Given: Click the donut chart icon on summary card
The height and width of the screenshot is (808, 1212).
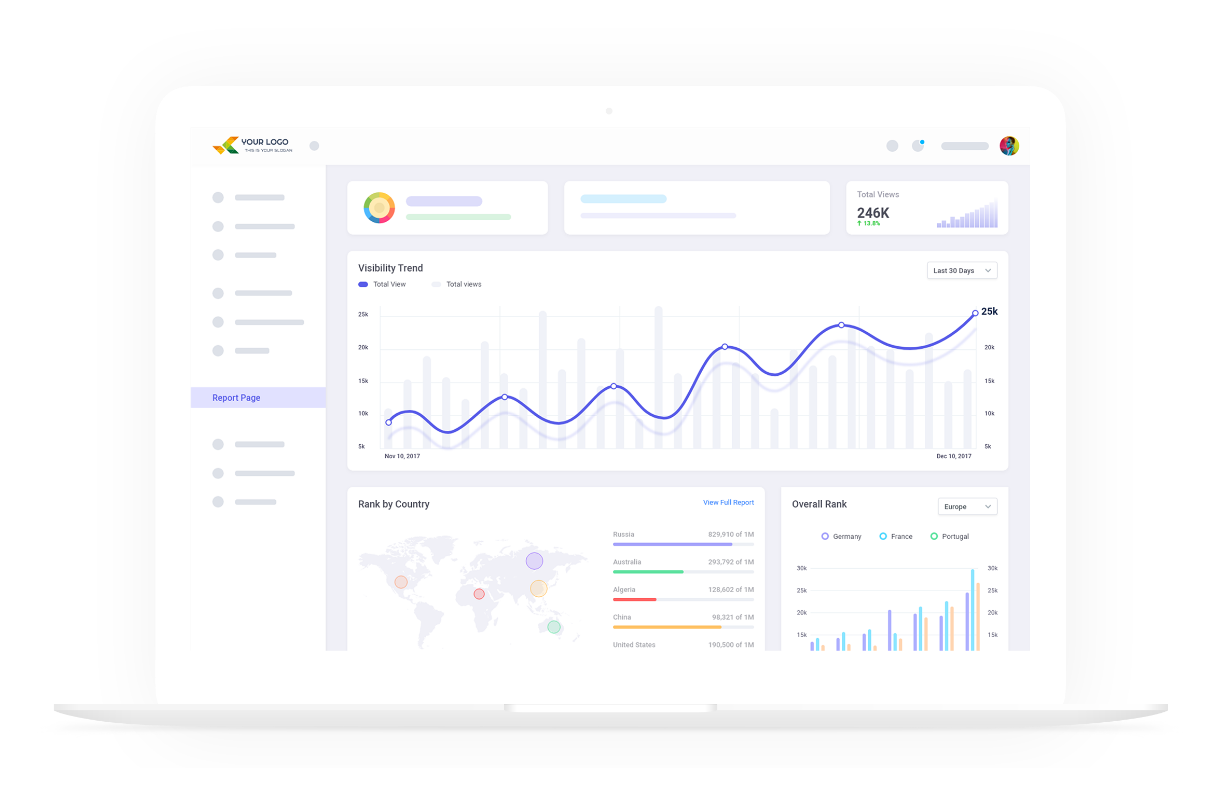Looking at the screenshot, I should pos(381,208).
